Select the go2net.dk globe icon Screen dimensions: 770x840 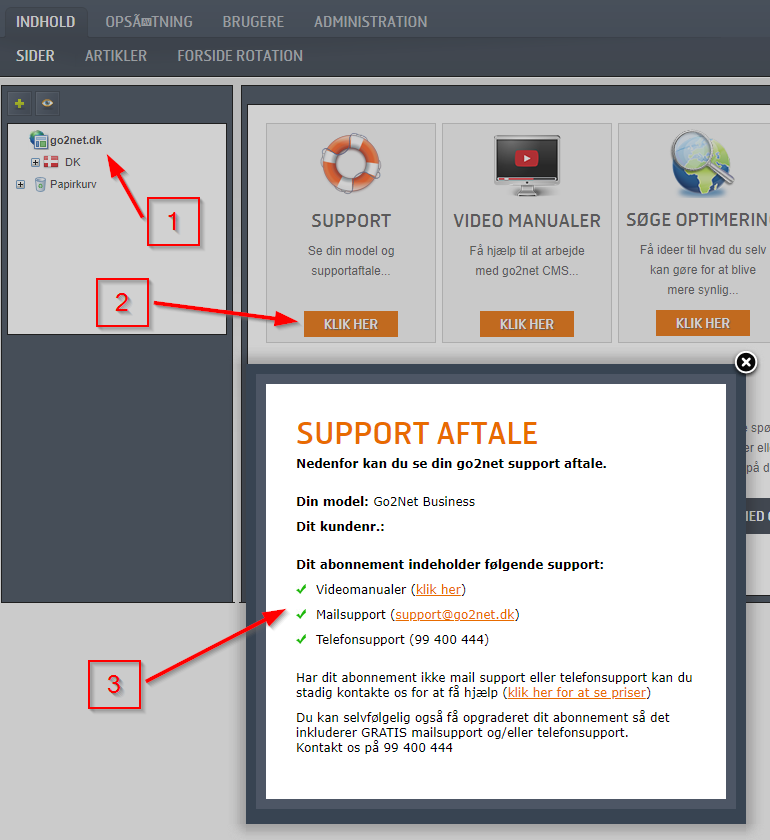pos(39,140)
